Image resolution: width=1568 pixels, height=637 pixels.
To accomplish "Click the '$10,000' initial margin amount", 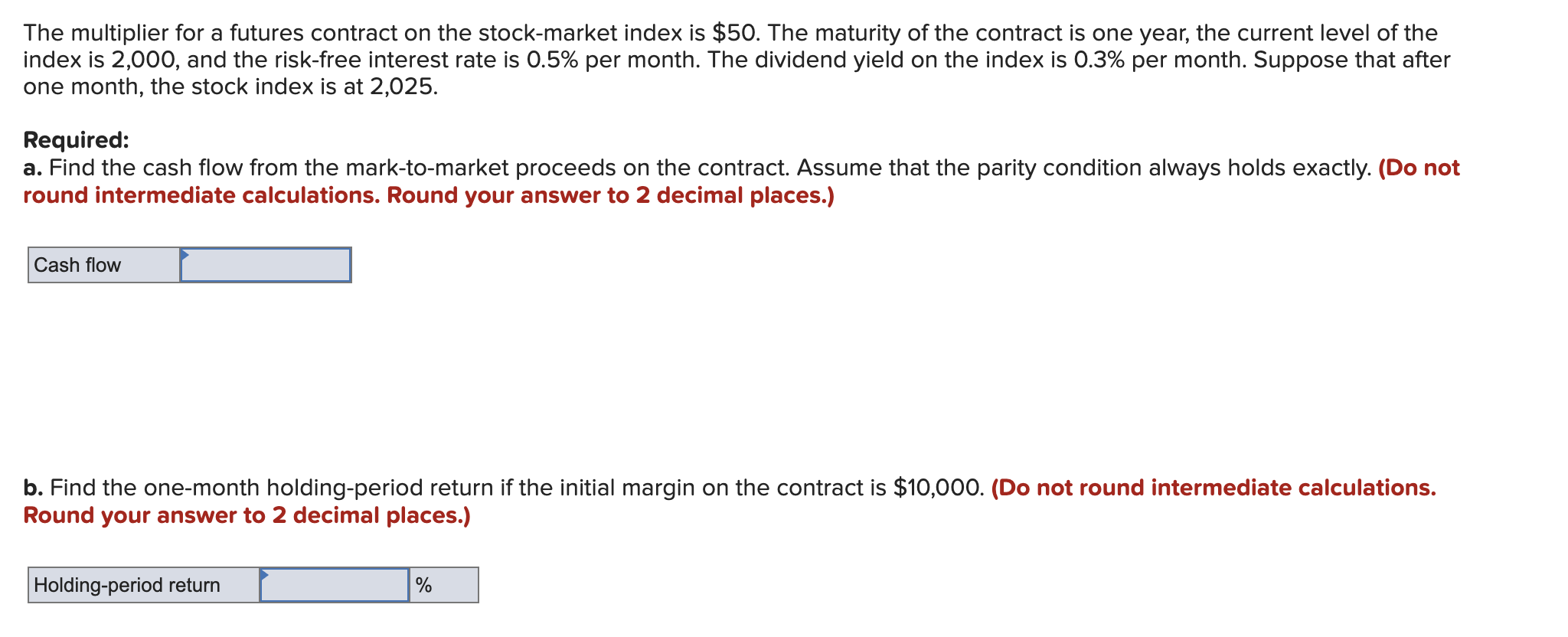I will [x=937, y=488].
